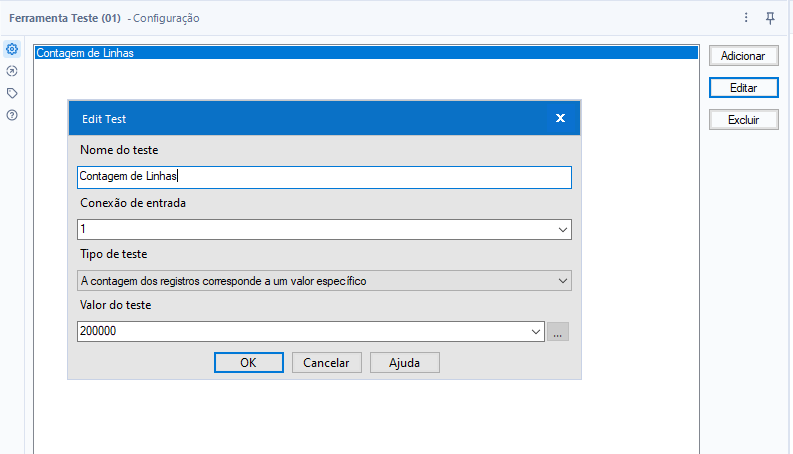Cancel the Edit Test dialog

326,363
